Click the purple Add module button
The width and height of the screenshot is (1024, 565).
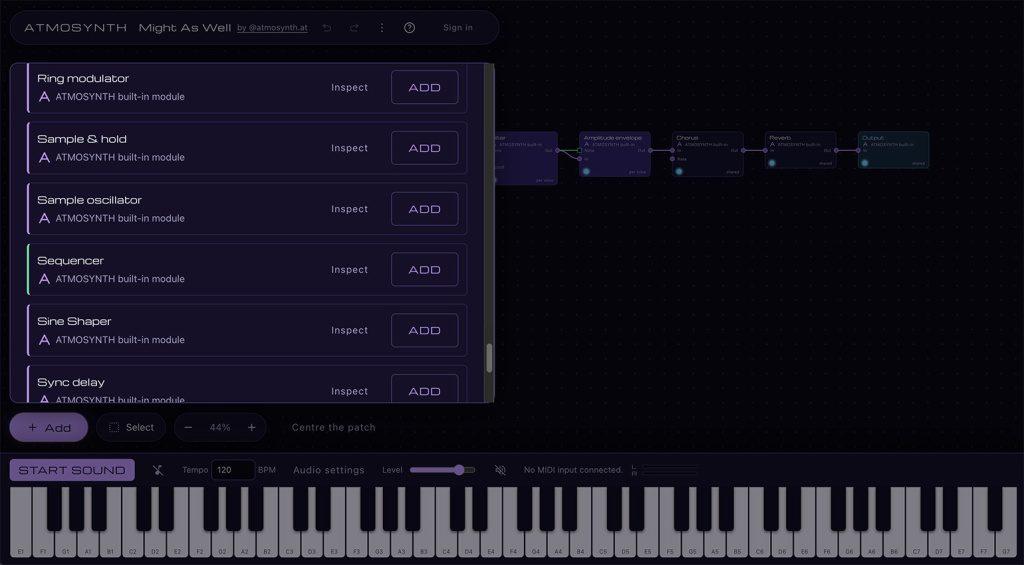tap(49, 427)
